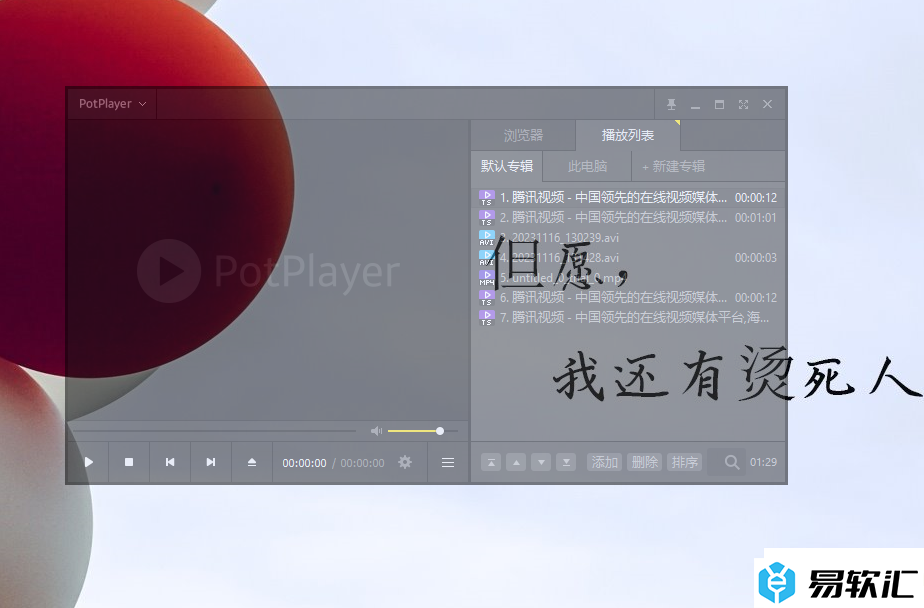Toggle fullscreen mode in the title bar
This screenshot has height=608, width=924.
click(743, 104)
